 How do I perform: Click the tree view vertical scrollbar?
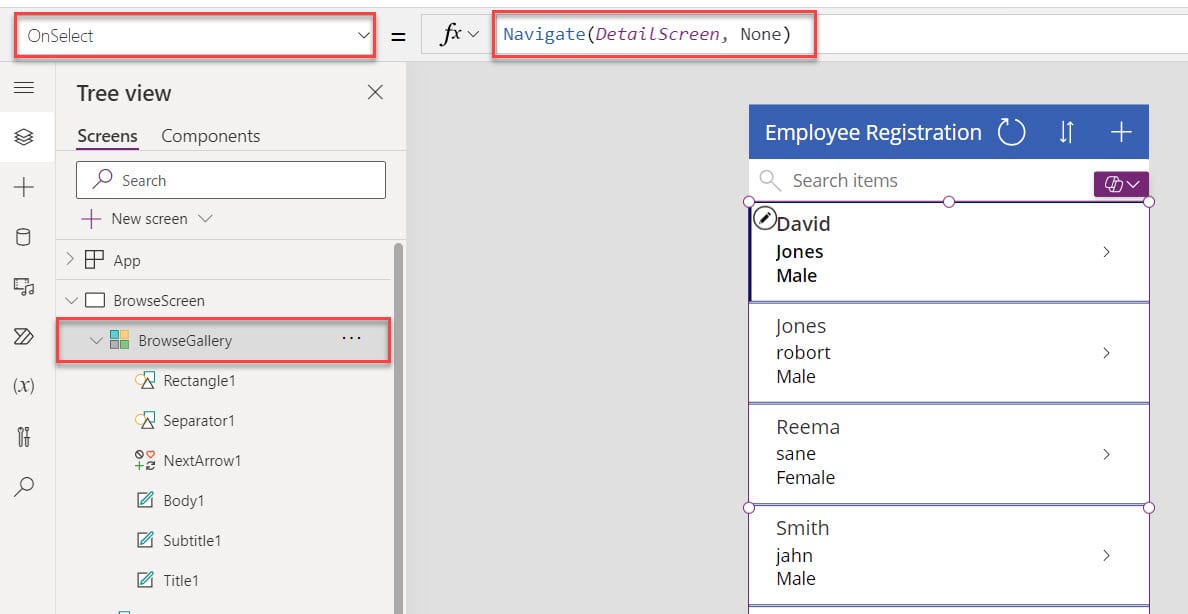pyautogui.click(x=399, y=428)
